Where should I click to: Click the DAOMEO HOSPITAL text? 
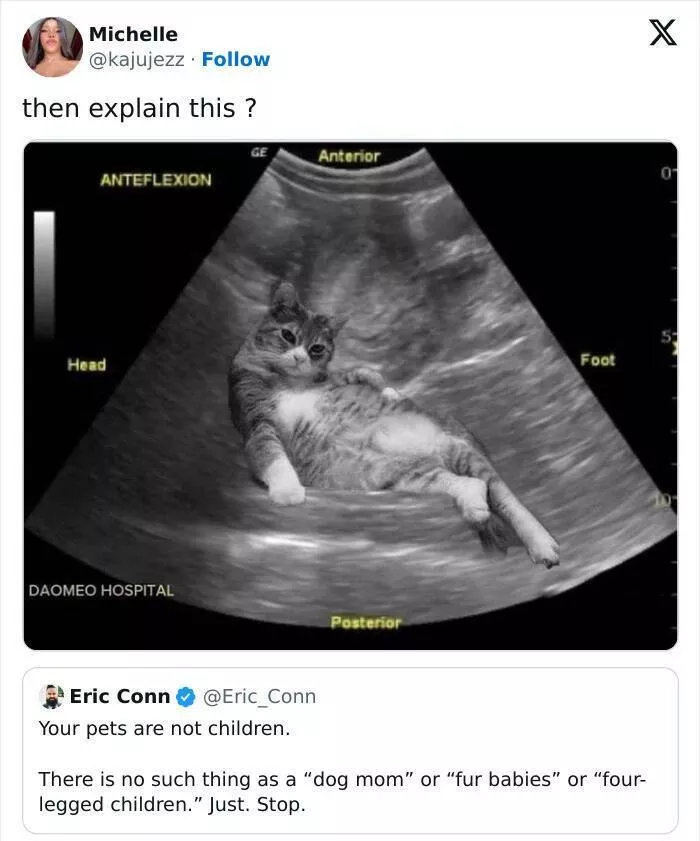[100, 590]
